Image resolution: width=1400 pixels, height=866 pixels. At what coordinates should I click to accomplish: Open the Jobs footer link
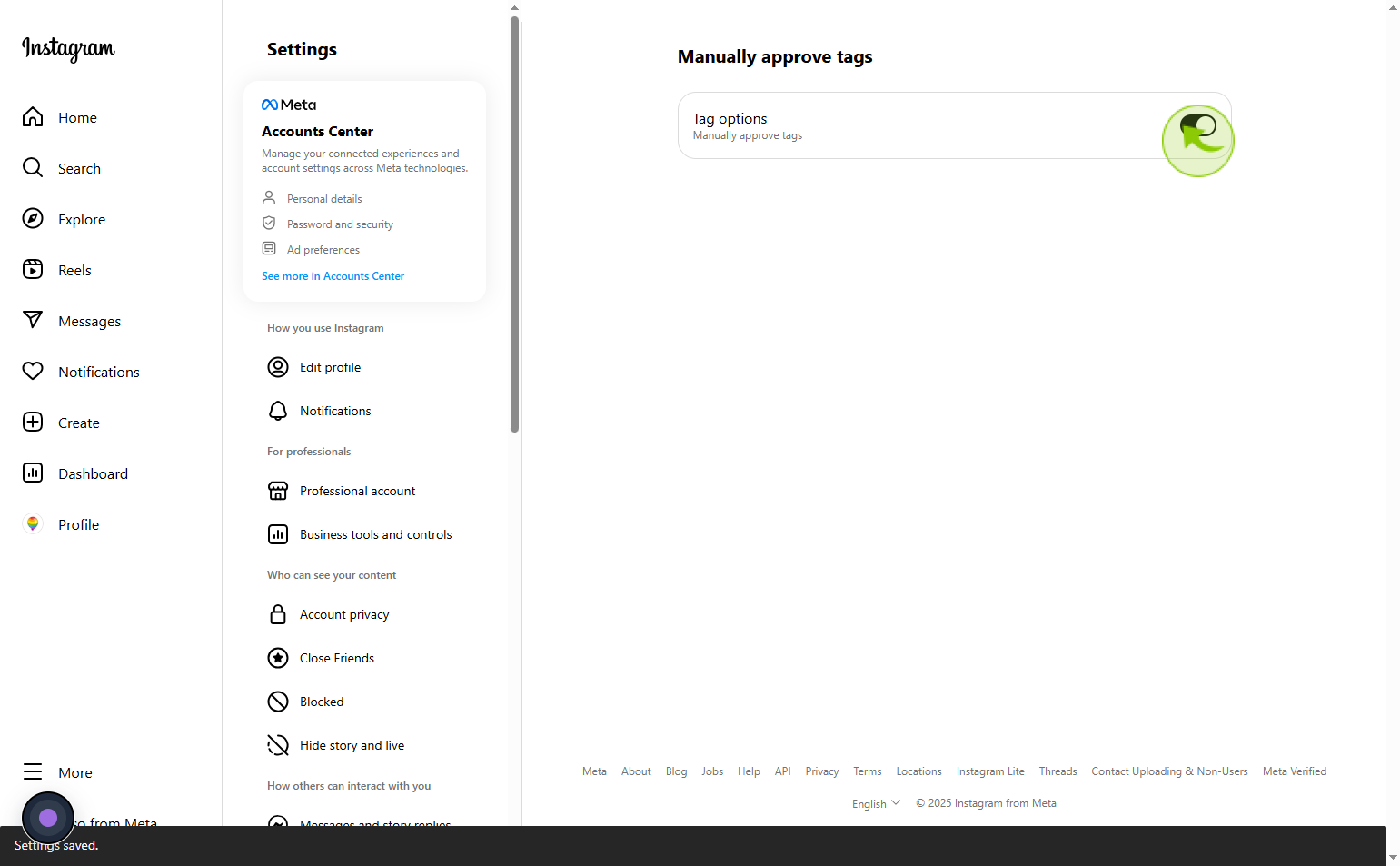pos(712,771)
